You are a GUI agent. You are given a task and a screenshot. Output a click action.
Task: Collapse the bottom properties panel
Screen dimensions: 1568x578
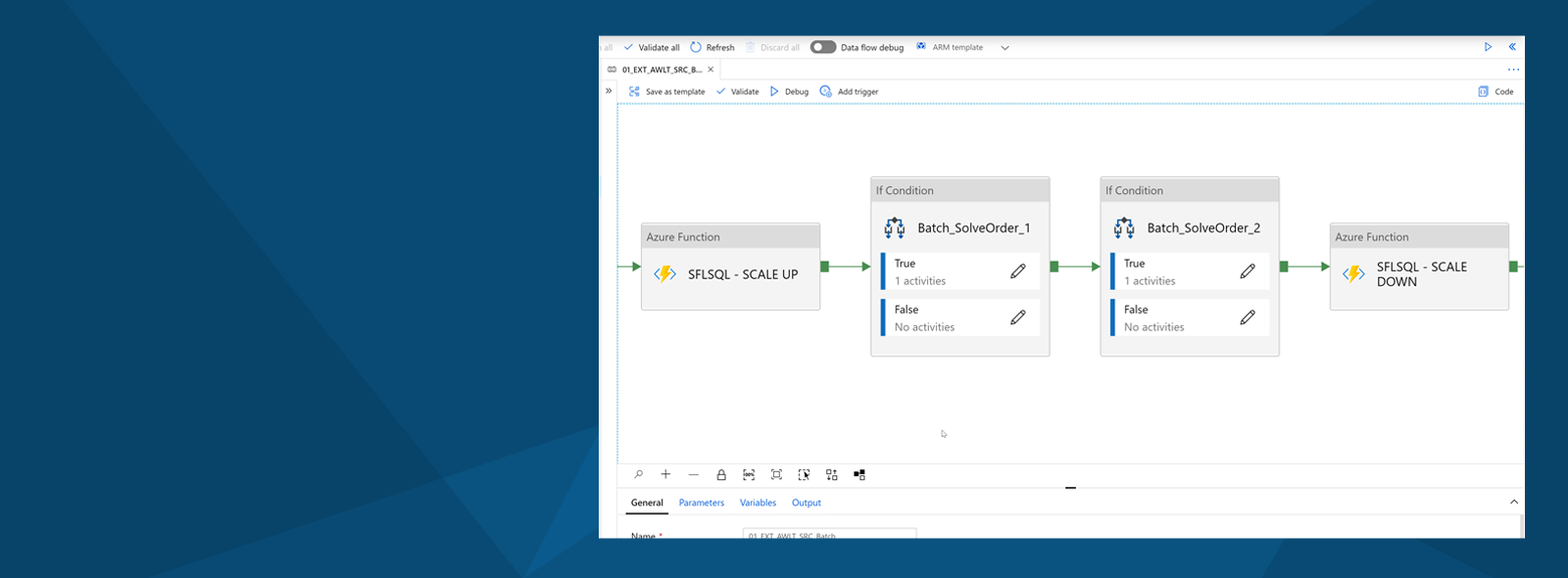[1514, 502]
